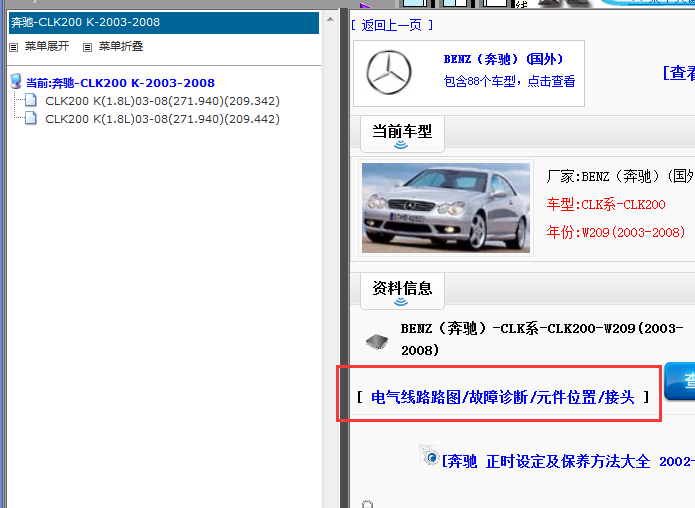Click the vertical splitter between the panels

pos(344,257)
